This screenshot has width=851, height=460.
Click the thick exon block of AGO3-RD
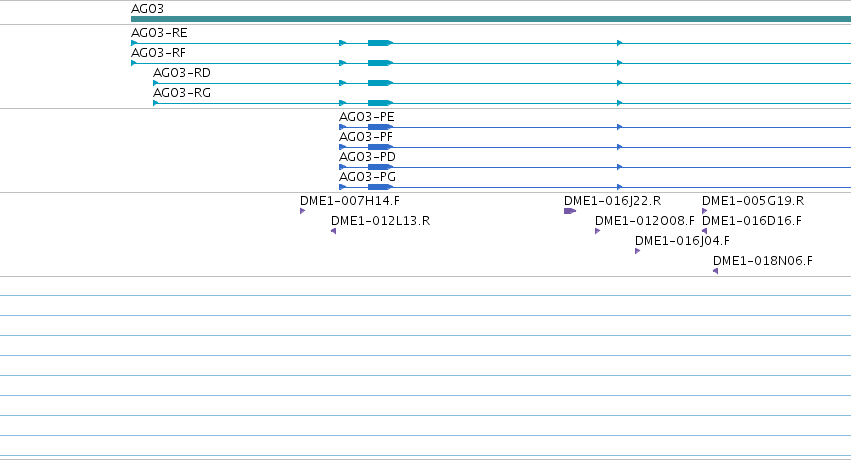[380, 83]
